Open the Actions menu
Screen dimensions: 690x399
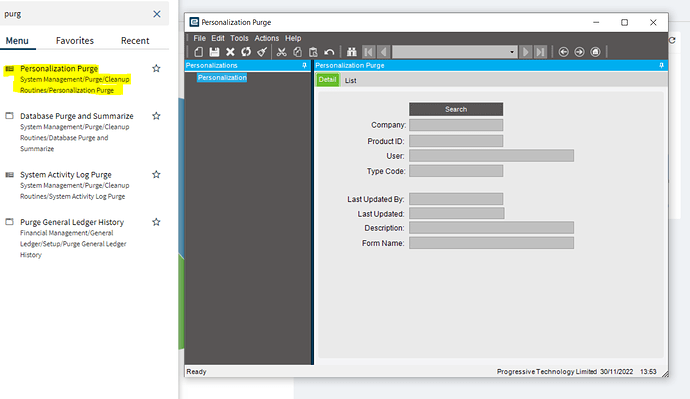[x=267, y=38]
